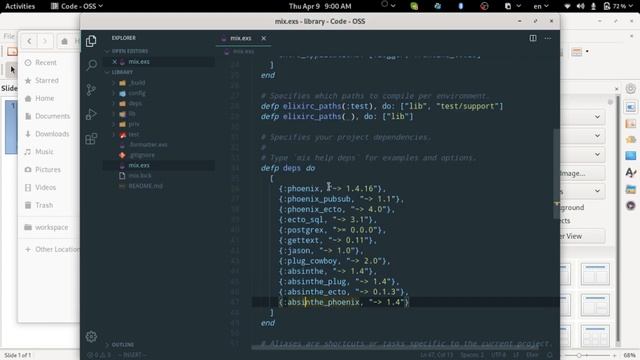Image resolution: width=640 pixels, height=360 pixels.
Task: Expand the deps folder
Action: (x=136, y=103)
